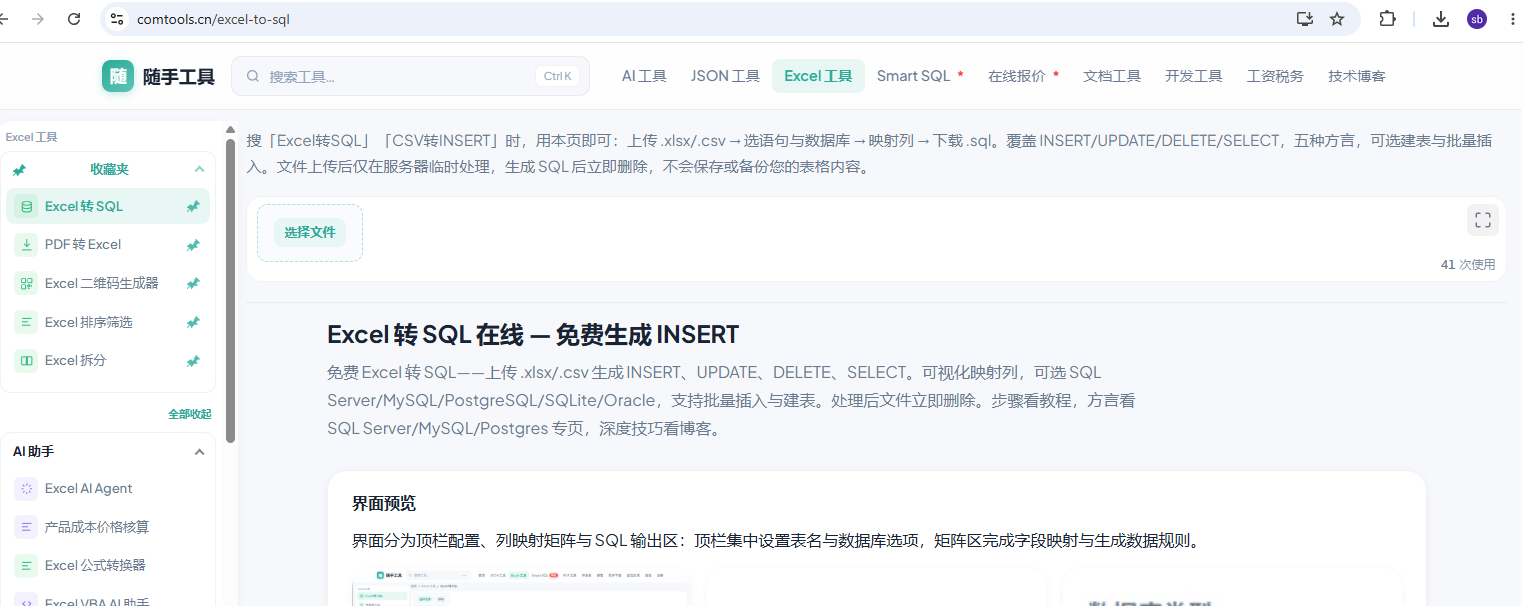Screen dimensions: 1523x606
Task: Click the browser address bar URL
Action: coord(213,18)
